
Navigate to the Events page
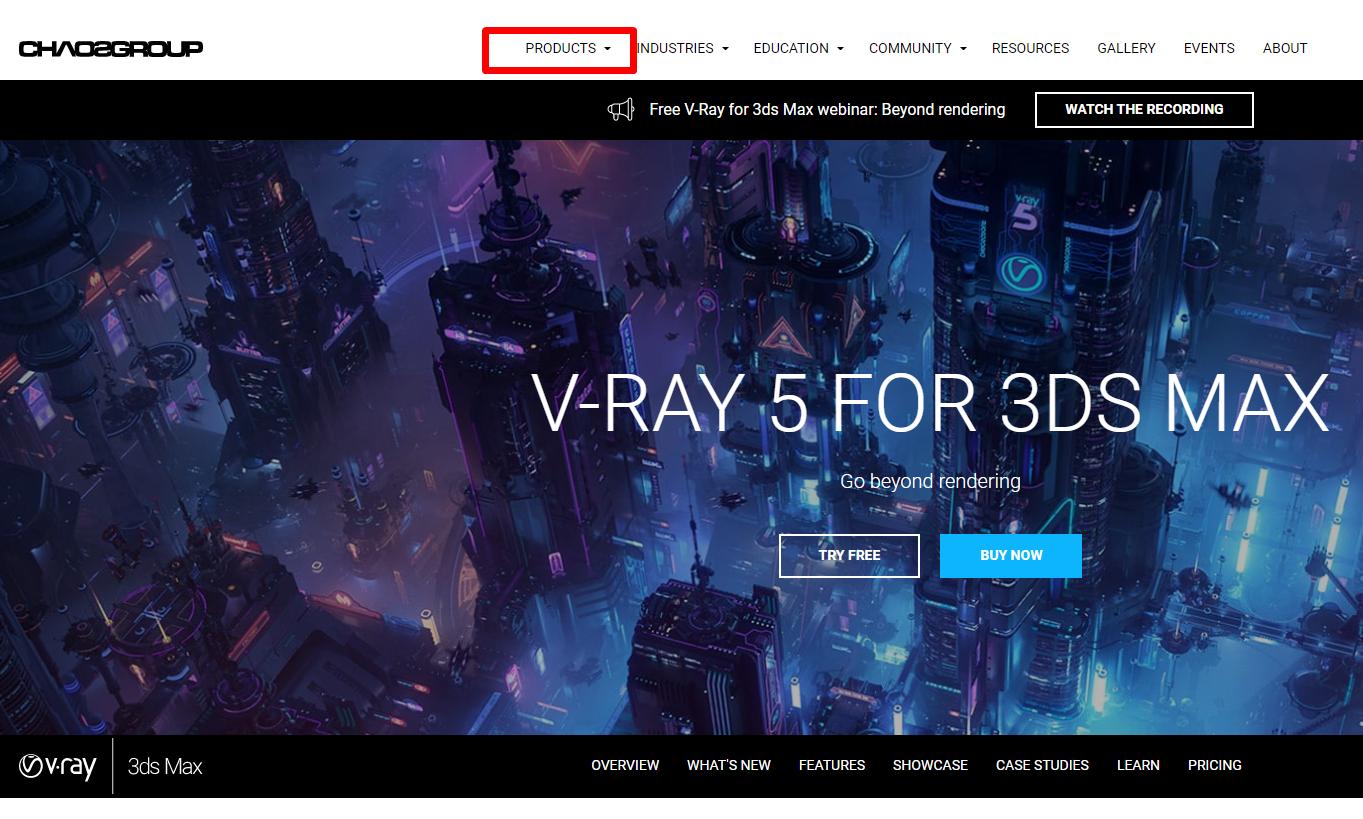tap(1209, 48)
